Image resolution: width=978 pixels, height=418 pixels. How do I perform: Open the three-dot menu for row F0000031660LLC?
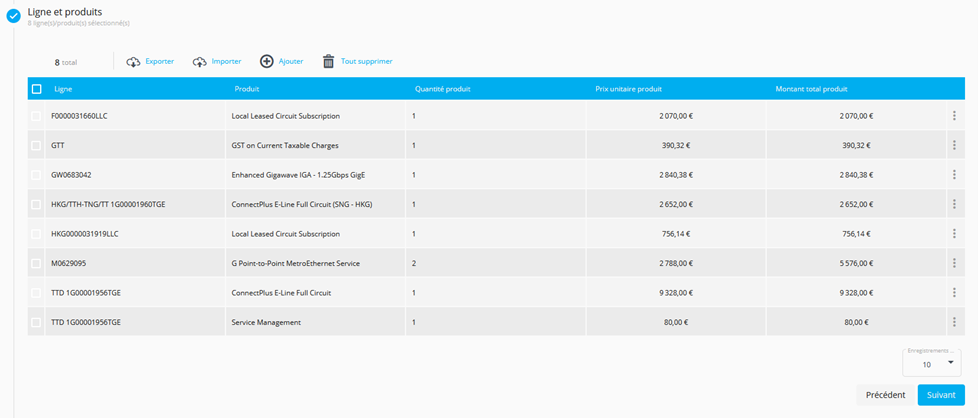[954, 116]
